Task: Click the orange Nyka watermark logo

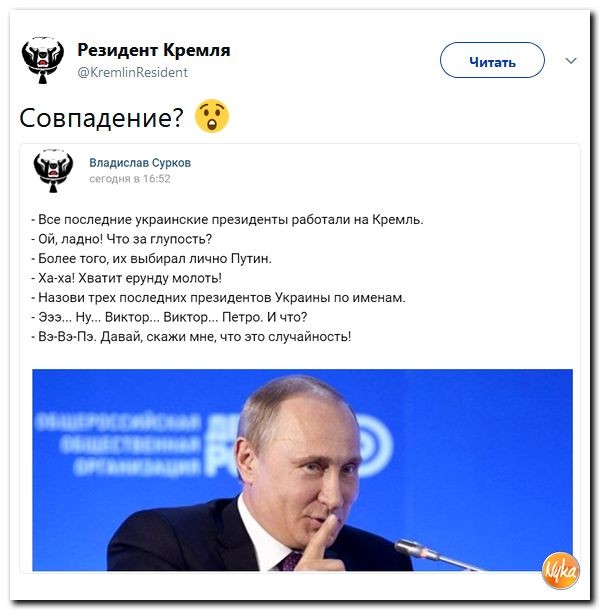Action: pos(560,570)
